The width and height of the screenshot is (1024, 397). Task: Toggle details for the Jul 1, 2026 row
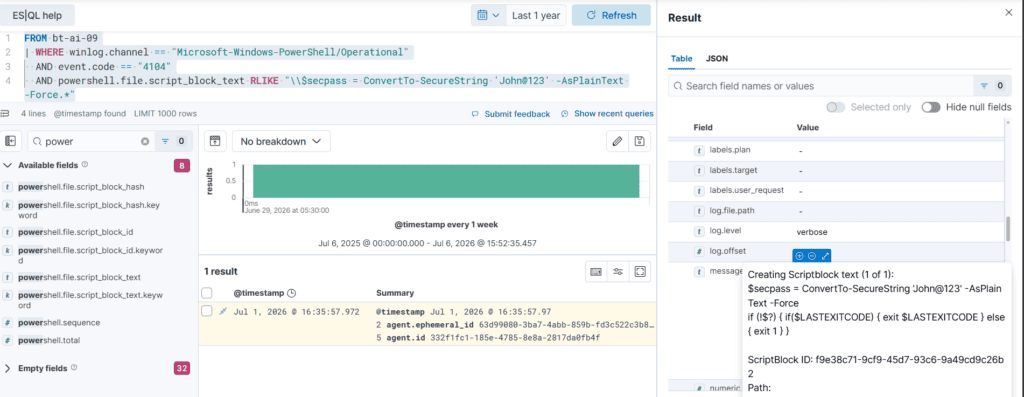pyautogui.click(x=223, y=311)
